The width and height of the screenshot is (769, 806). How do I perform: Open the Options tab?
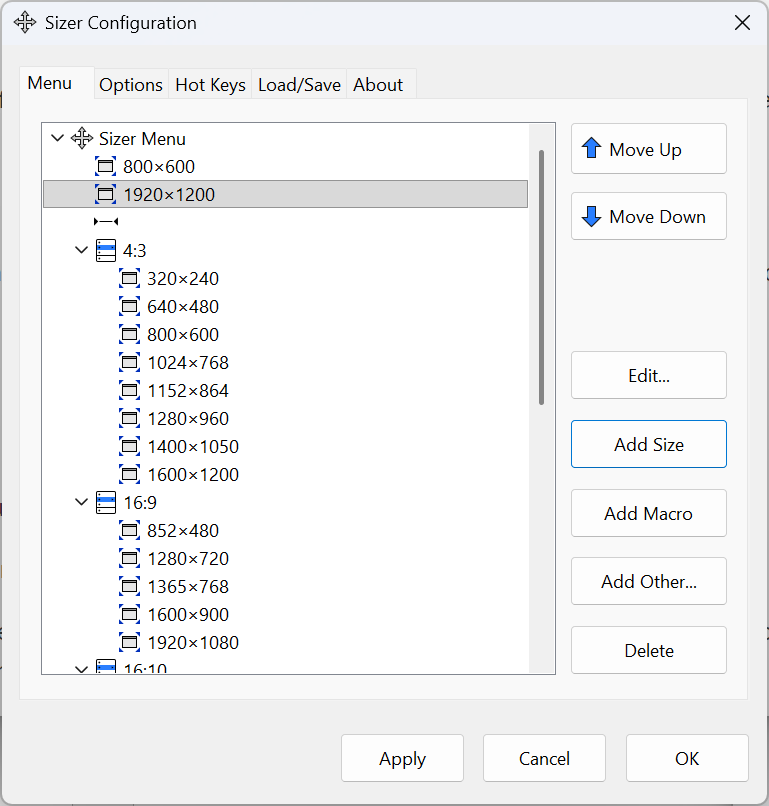(x=131, y=85)
